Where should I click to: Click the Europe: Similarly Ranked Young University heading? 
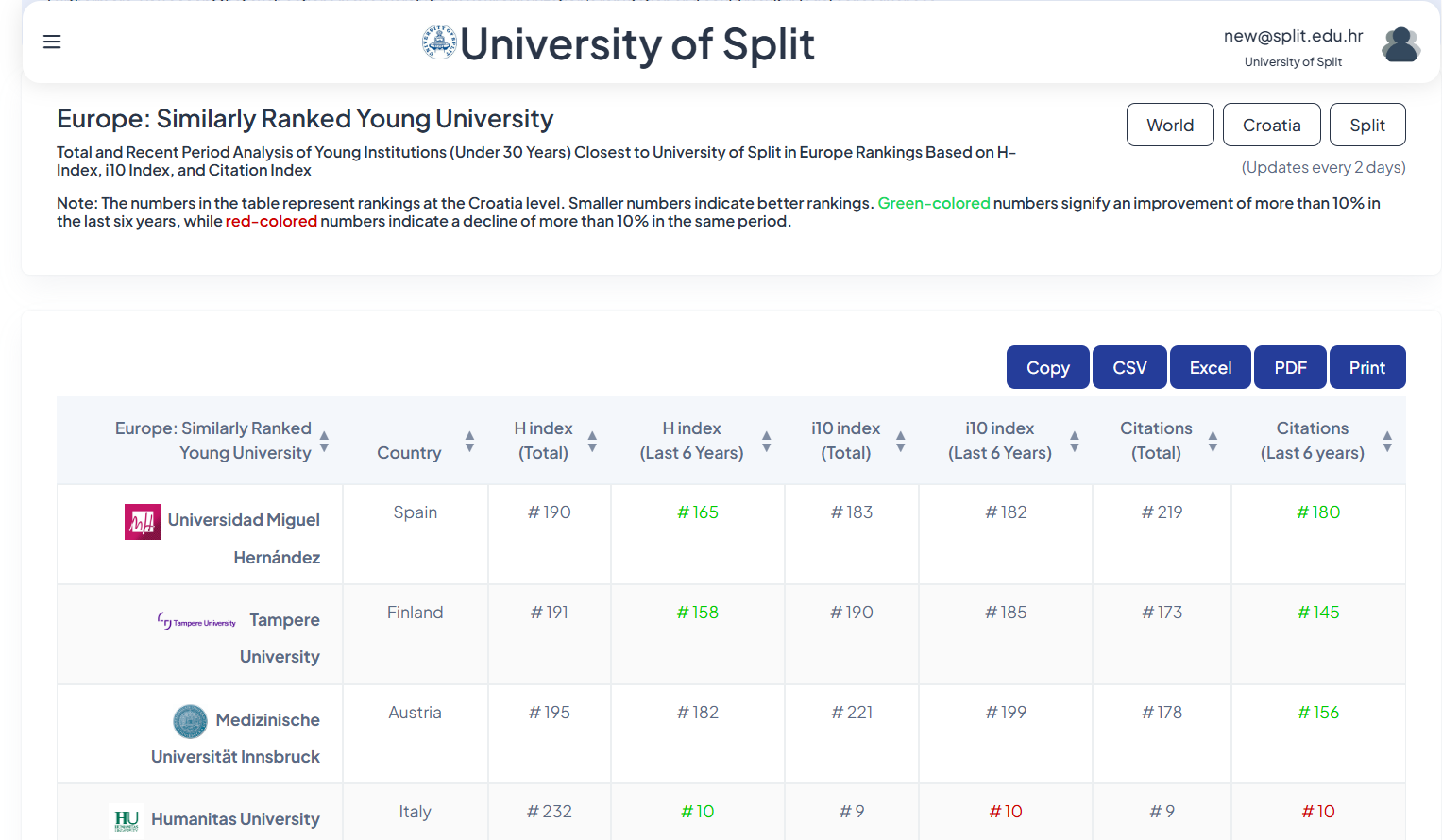tap(305, 119)
